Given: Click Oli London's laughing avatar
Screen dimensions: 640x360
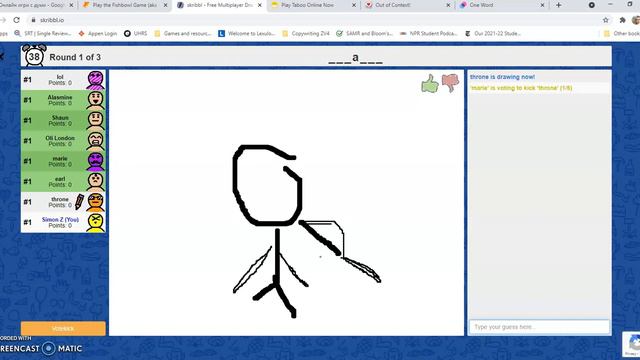Looking at the screenshot, I should pyautogui.click(x=95, y=141).
